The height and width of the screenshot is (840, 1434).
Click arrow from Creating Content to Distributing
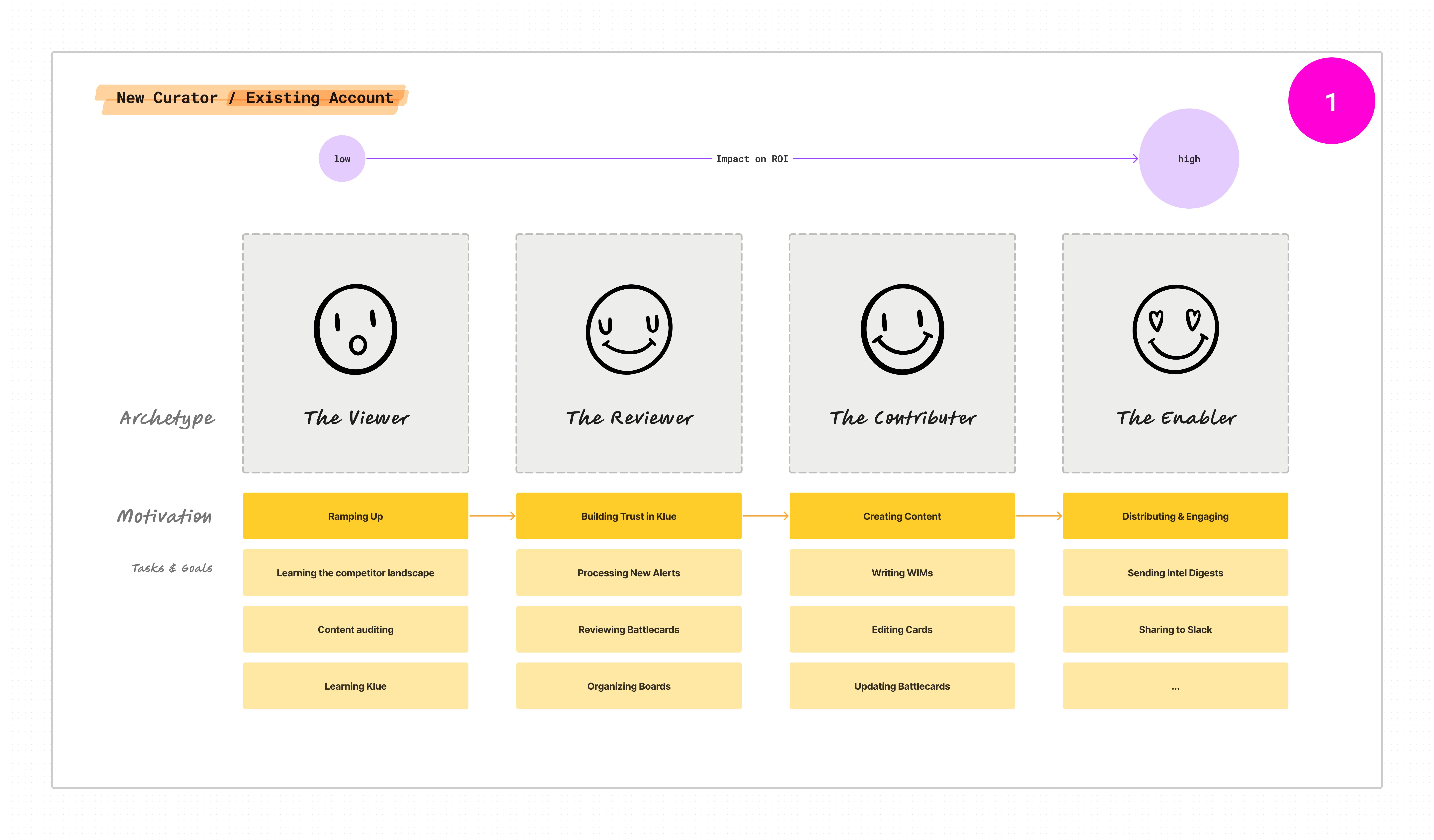(x=1039, y=516)
